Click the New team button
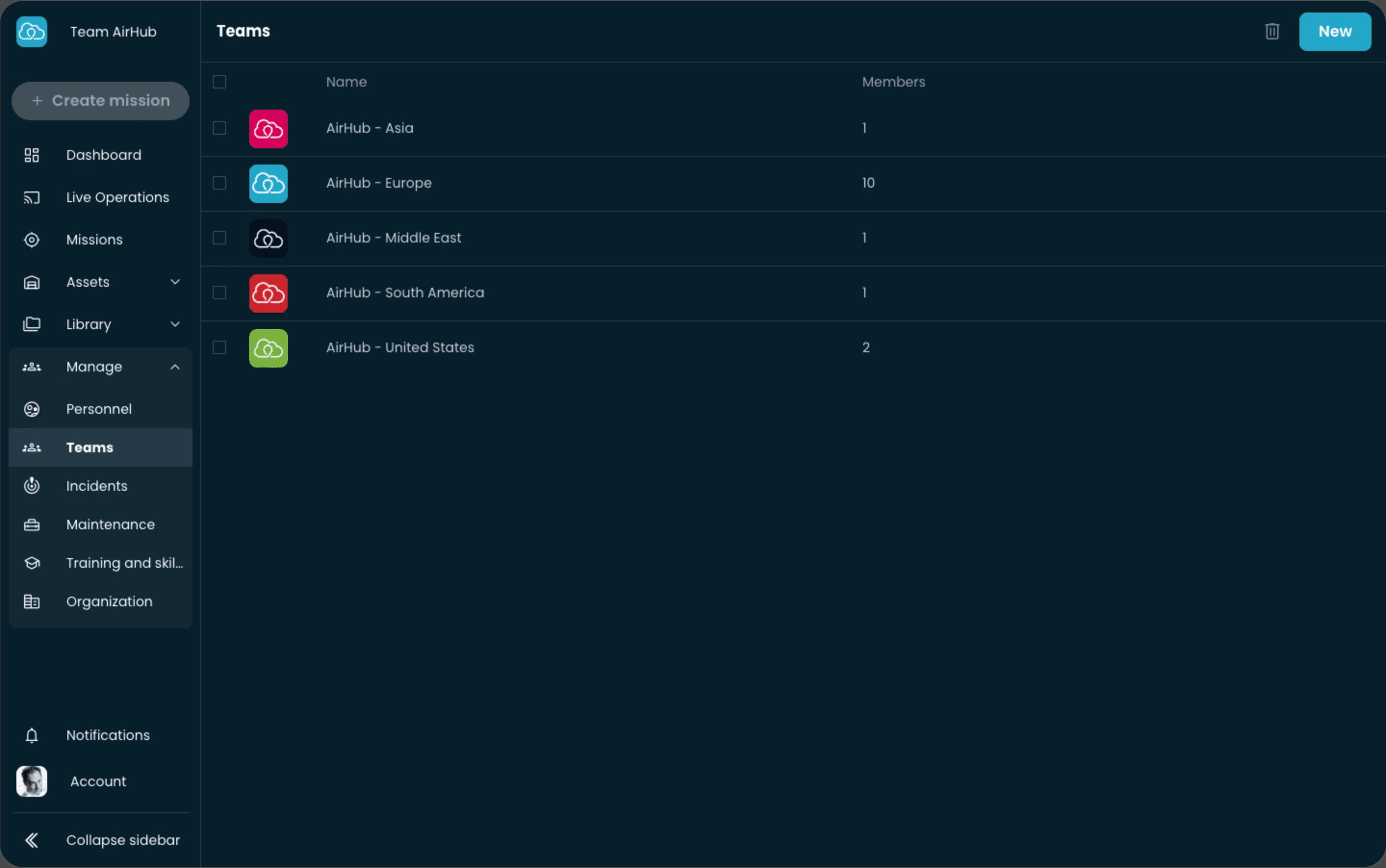Viewport: 1386px width, 868px height. (1335, 32)
